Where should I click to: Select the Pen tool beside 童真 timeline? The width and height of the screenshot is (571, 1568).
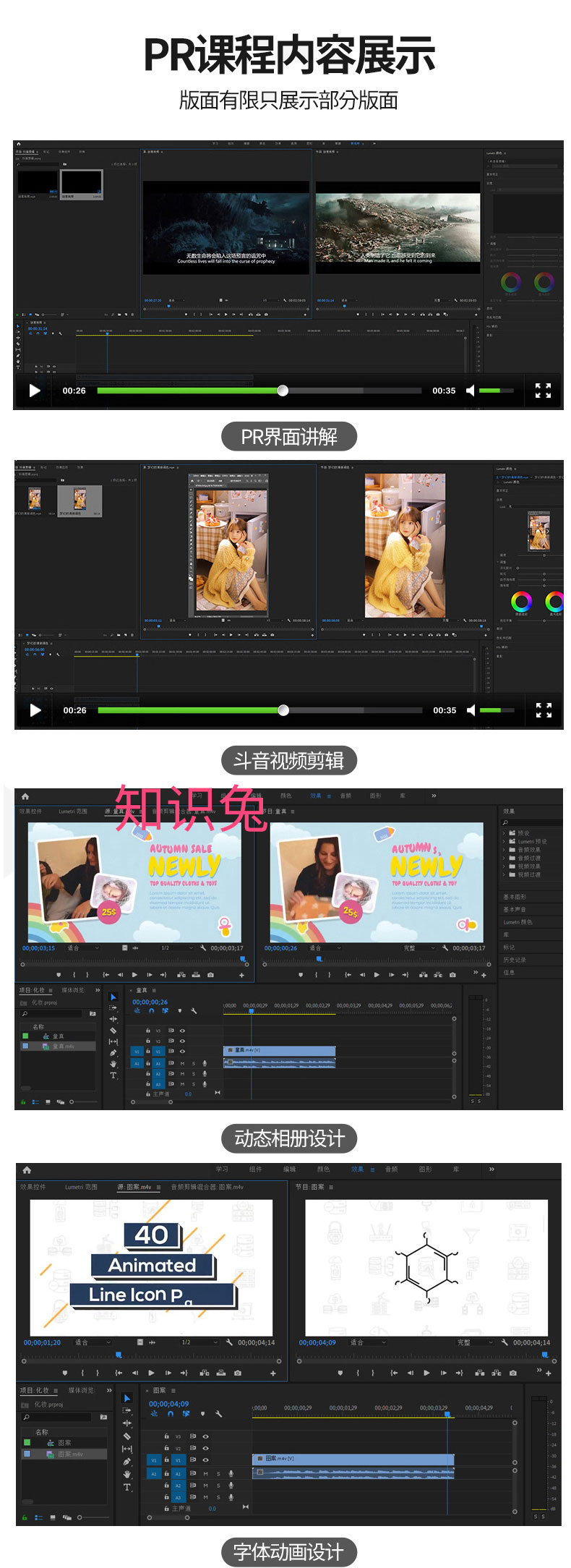113,1053
